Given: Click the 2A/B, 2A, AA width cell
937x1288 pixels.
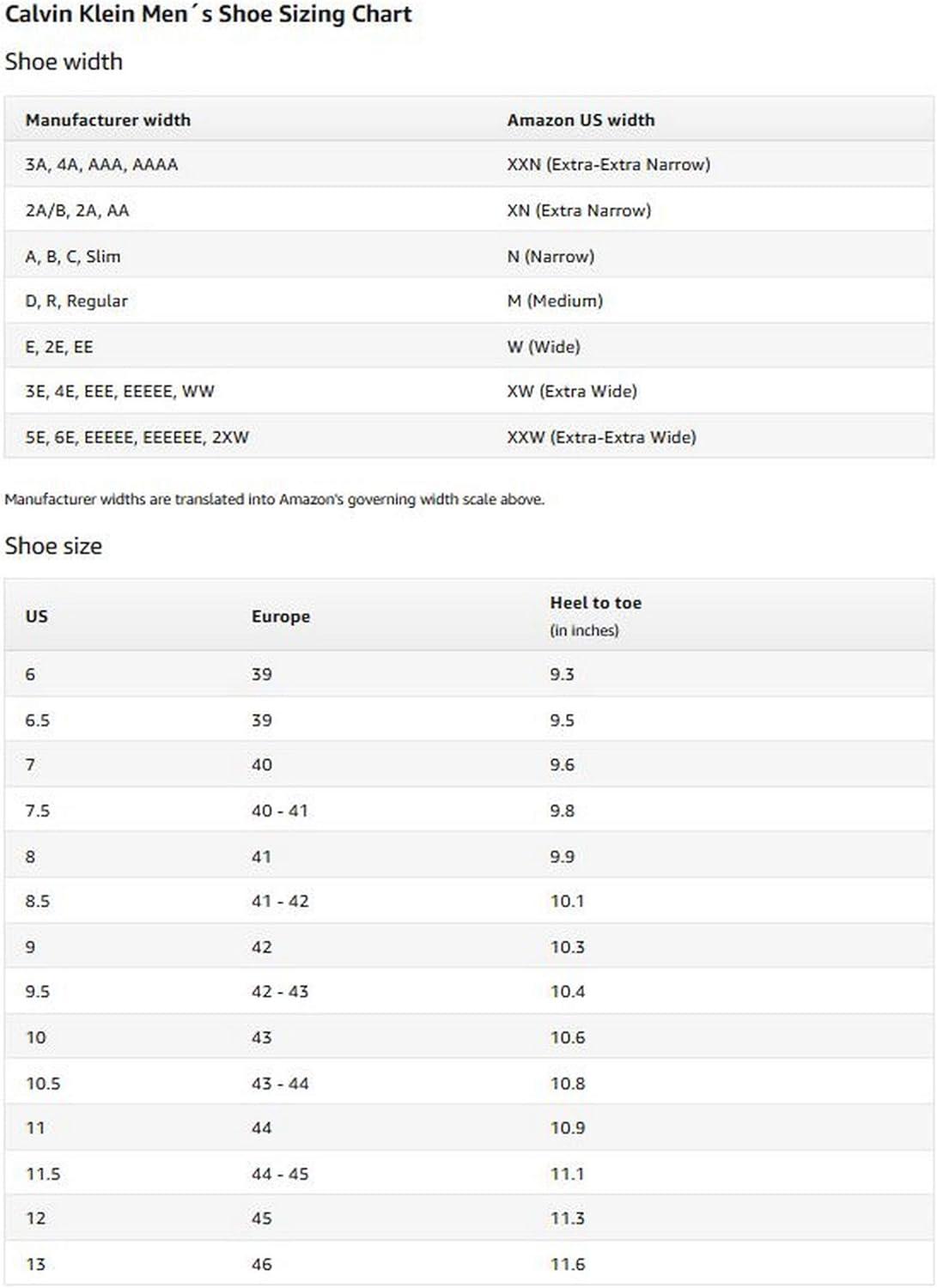Looking at the screenshot, I should 77,210.
